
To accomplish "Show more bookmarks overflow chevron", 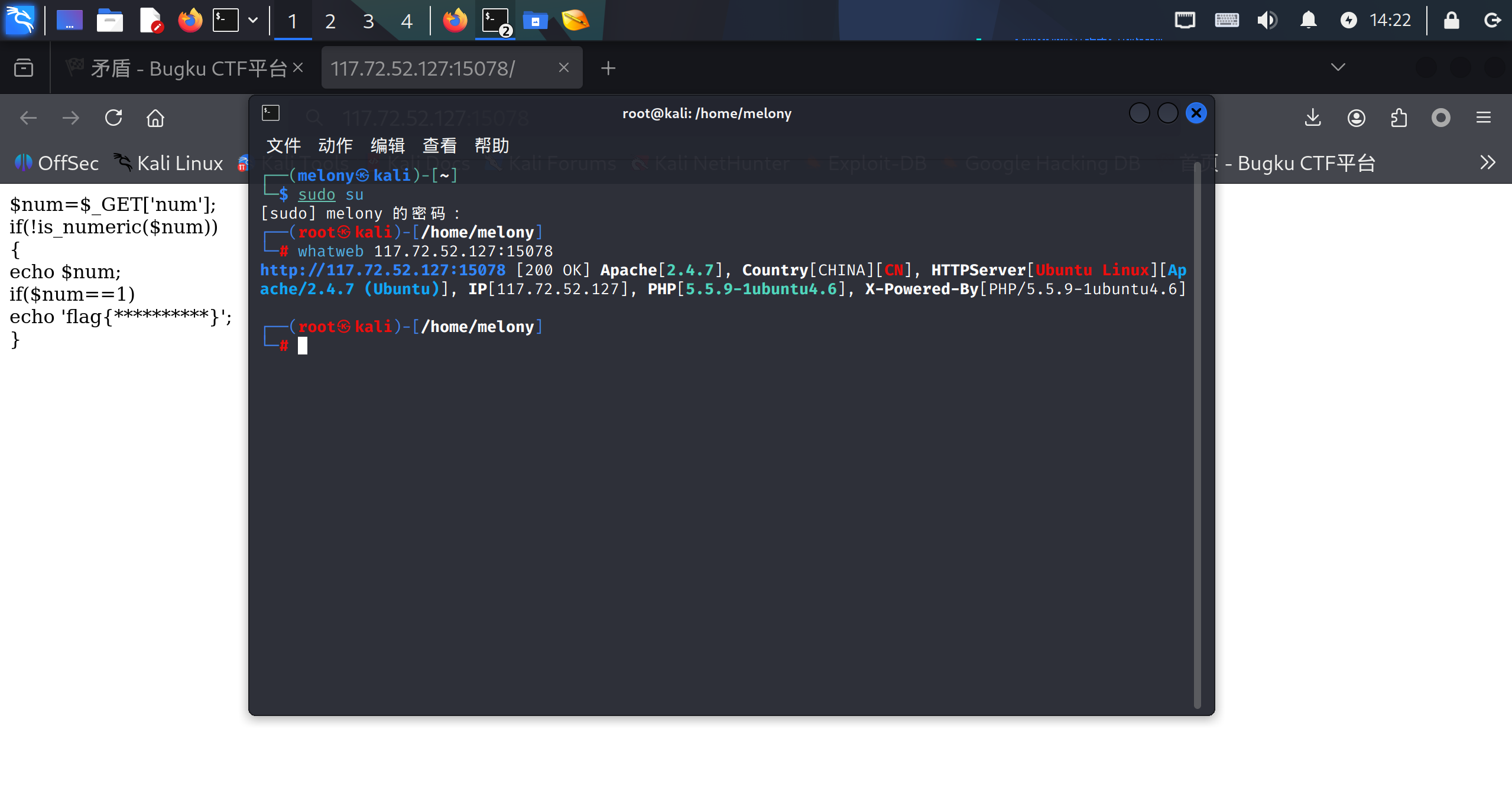I will (x=1487, y=162).
